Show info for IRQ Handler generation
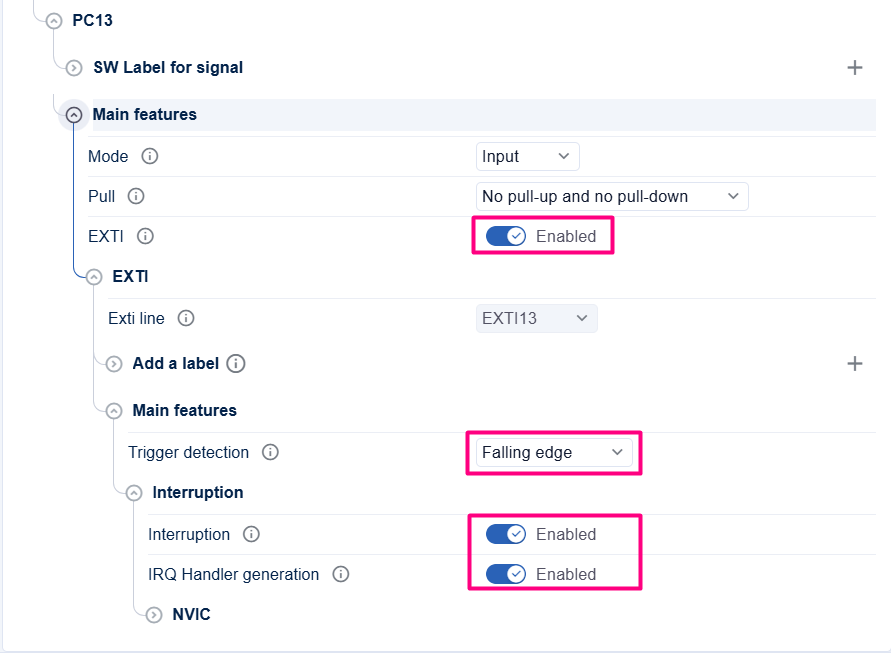Viewport: 891px width, 653px height. click(x=340, y=574)
